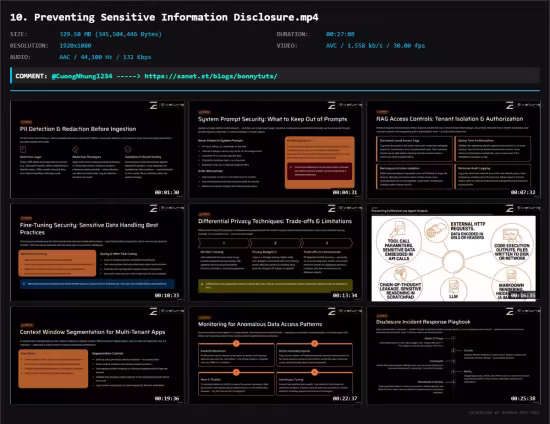Click timestamp 00:01:30 on first thumbnail

(167, 192)
